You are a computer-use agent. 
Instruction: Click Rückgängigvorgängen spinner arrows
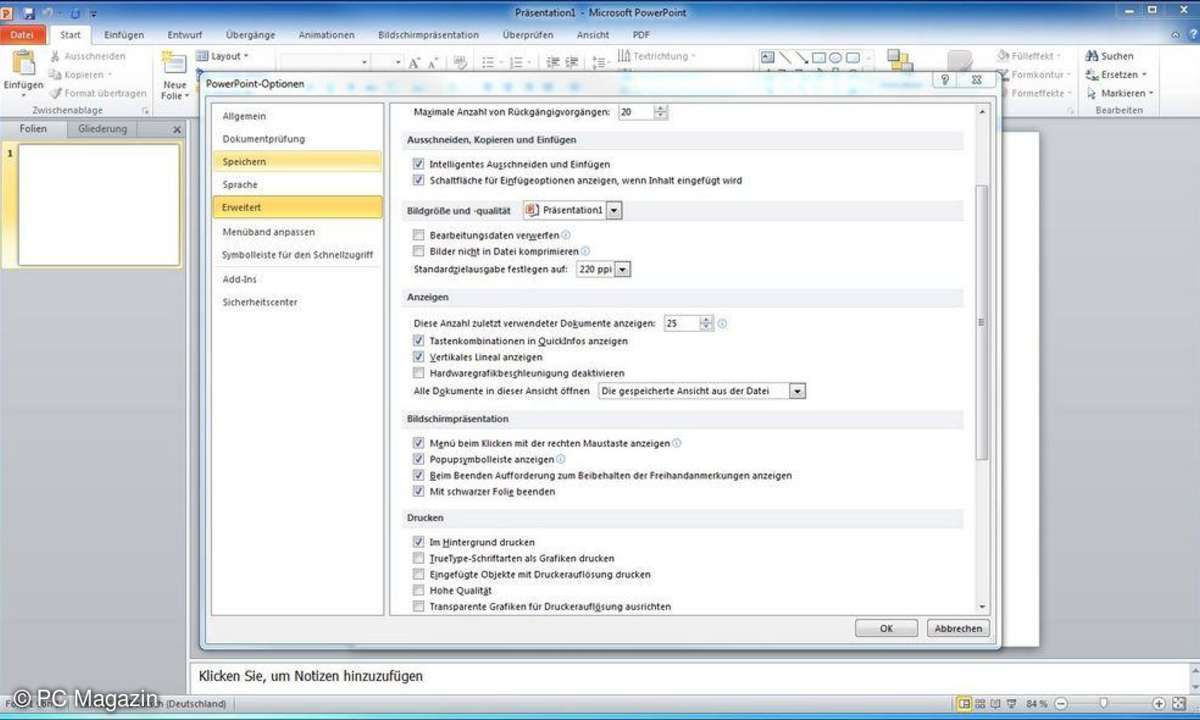click(661, 112)
